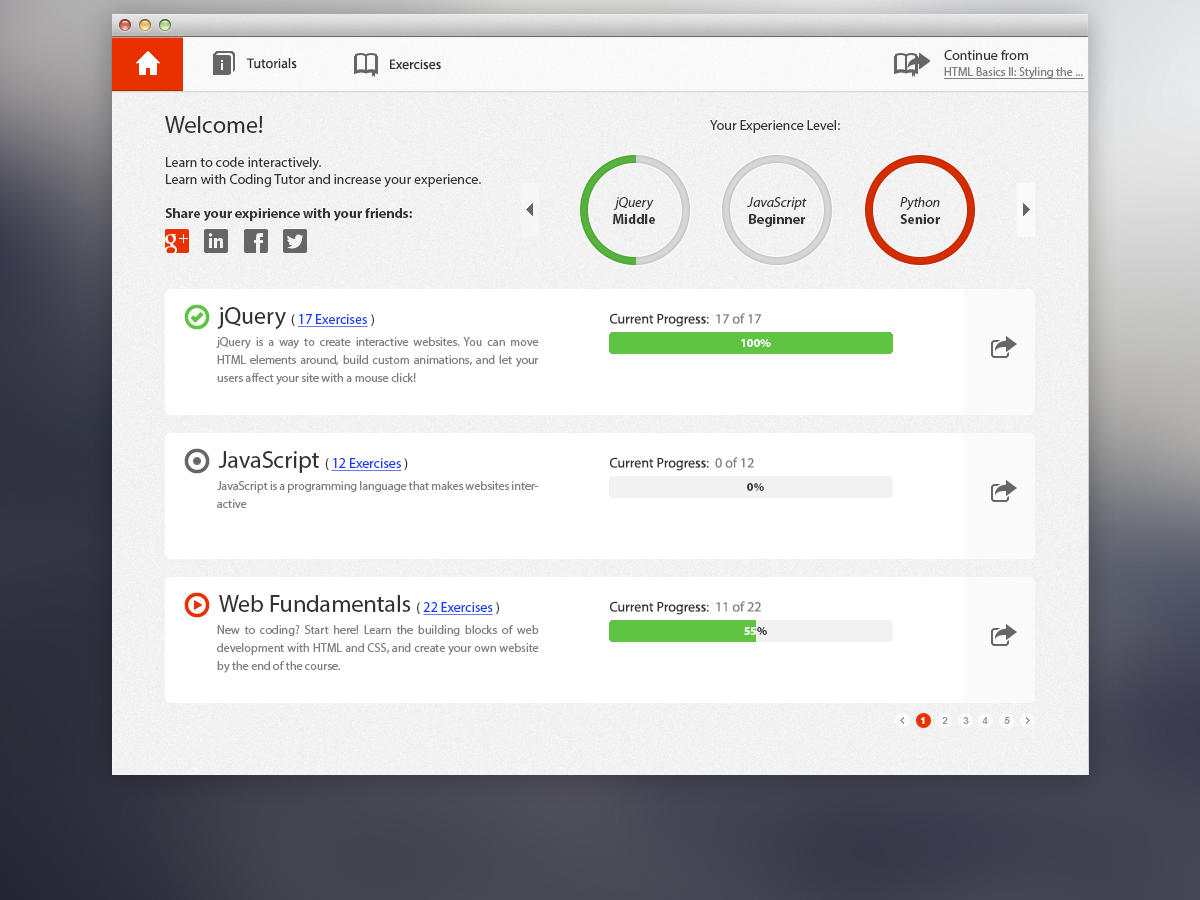Share experience via LinkedIn icon
1200x900 pixels.
(x=216, y=241)
